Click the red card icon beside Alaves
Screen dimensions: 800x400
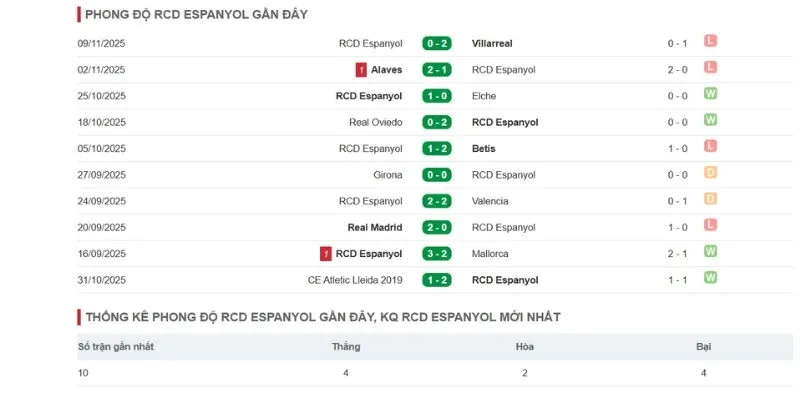tap(361, 70)
